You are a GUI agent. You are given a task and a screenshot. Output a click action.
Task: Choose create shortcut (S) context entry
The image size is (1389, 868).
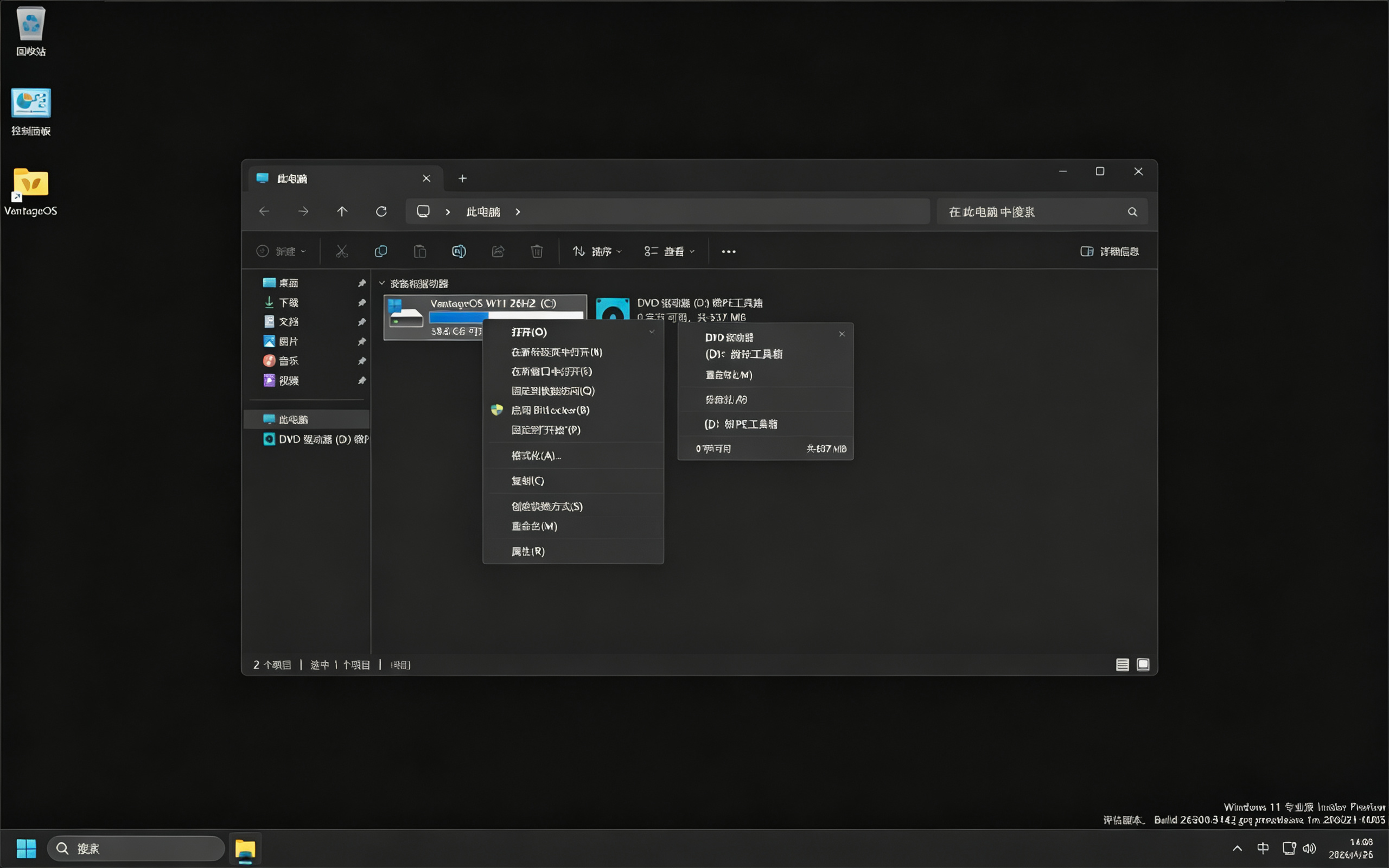tap(573, 506)
